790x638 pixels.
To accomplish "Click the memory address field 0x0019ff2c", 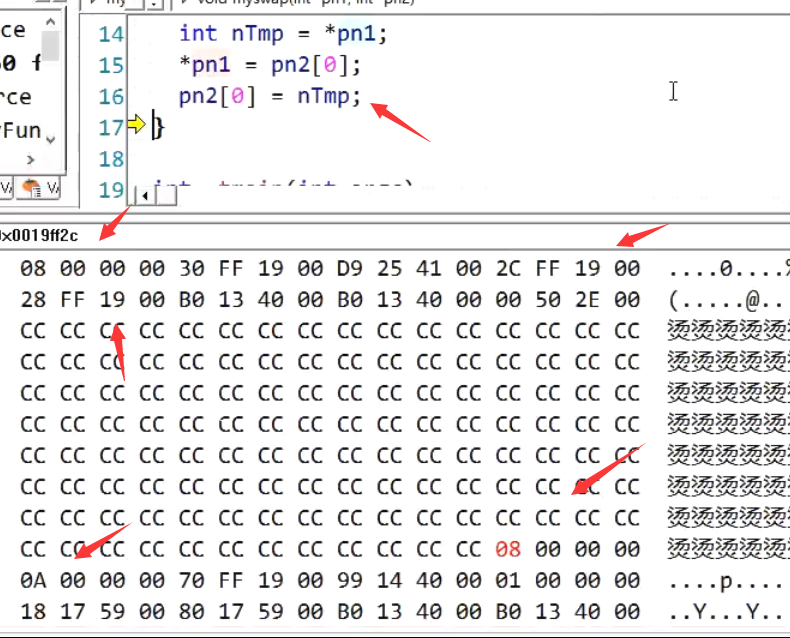I will (38, 235).
